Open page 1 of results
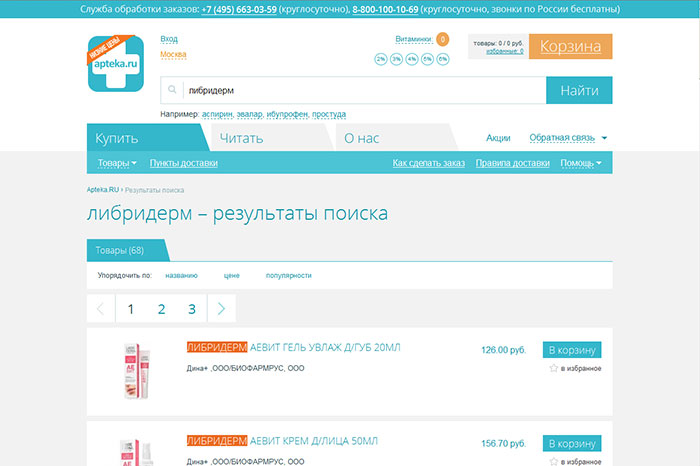 tap(131, 308)
